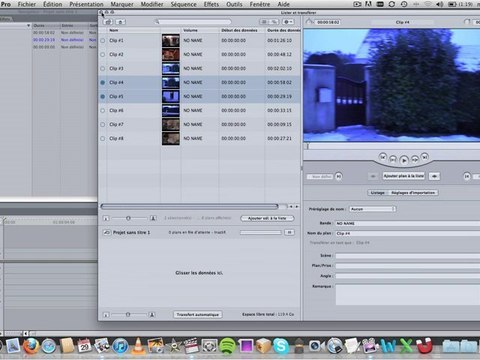Click duration 00:02:02:10 of Clip #3

(279, 68)
